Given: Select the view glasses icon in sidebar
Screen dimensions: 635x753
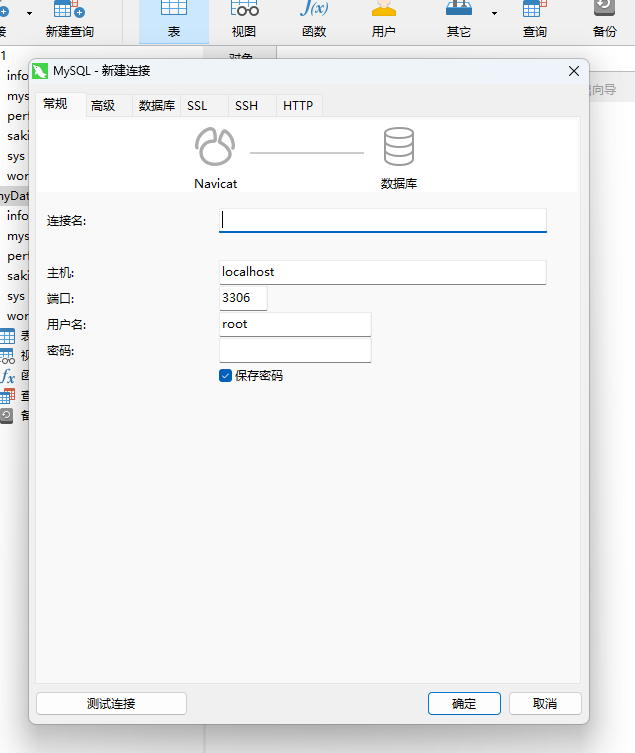Looking at the screenshot, I should pyautogui.click(x=7, y=356).
